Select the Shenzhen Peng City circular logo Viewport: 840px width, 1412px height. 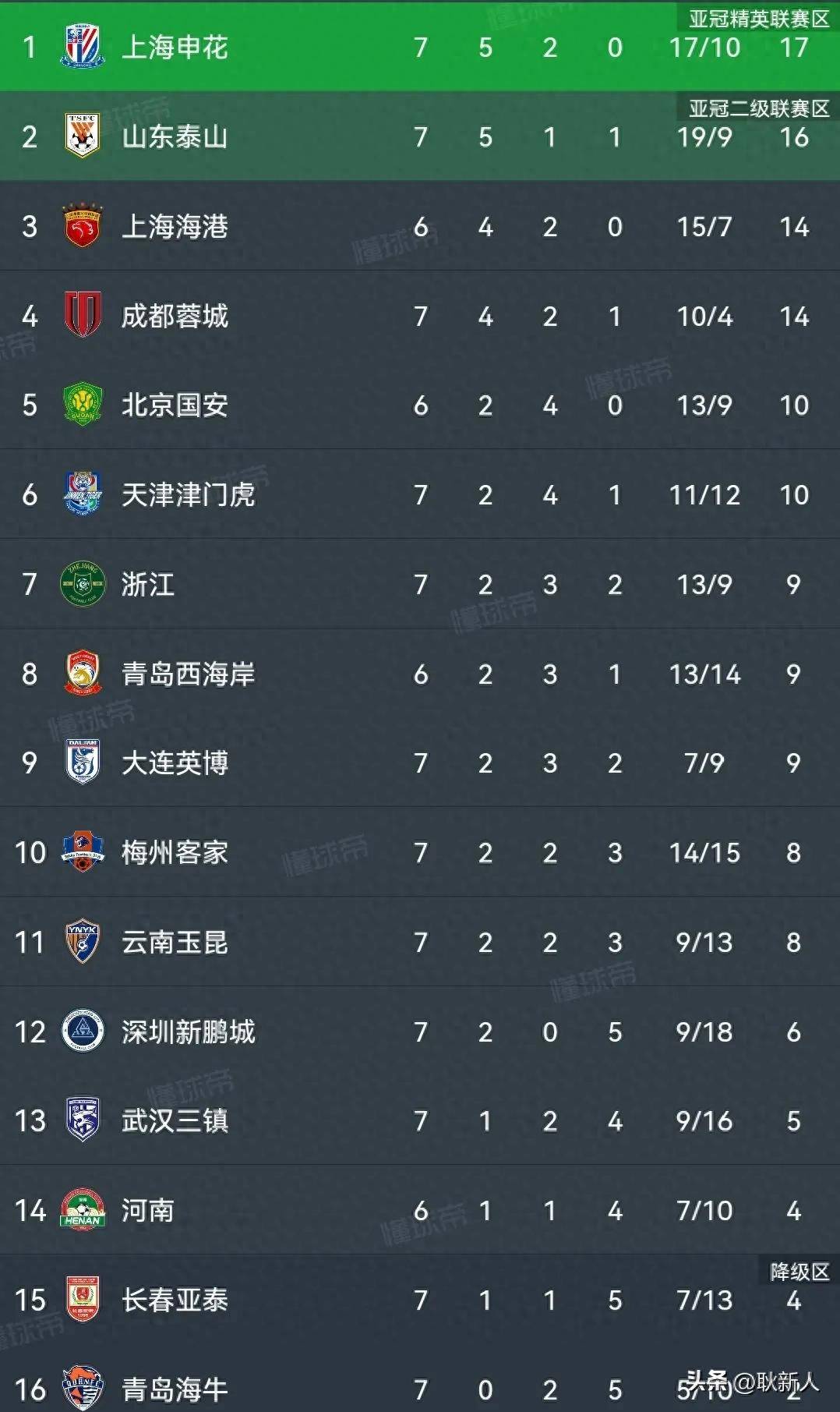point(83,1032)
